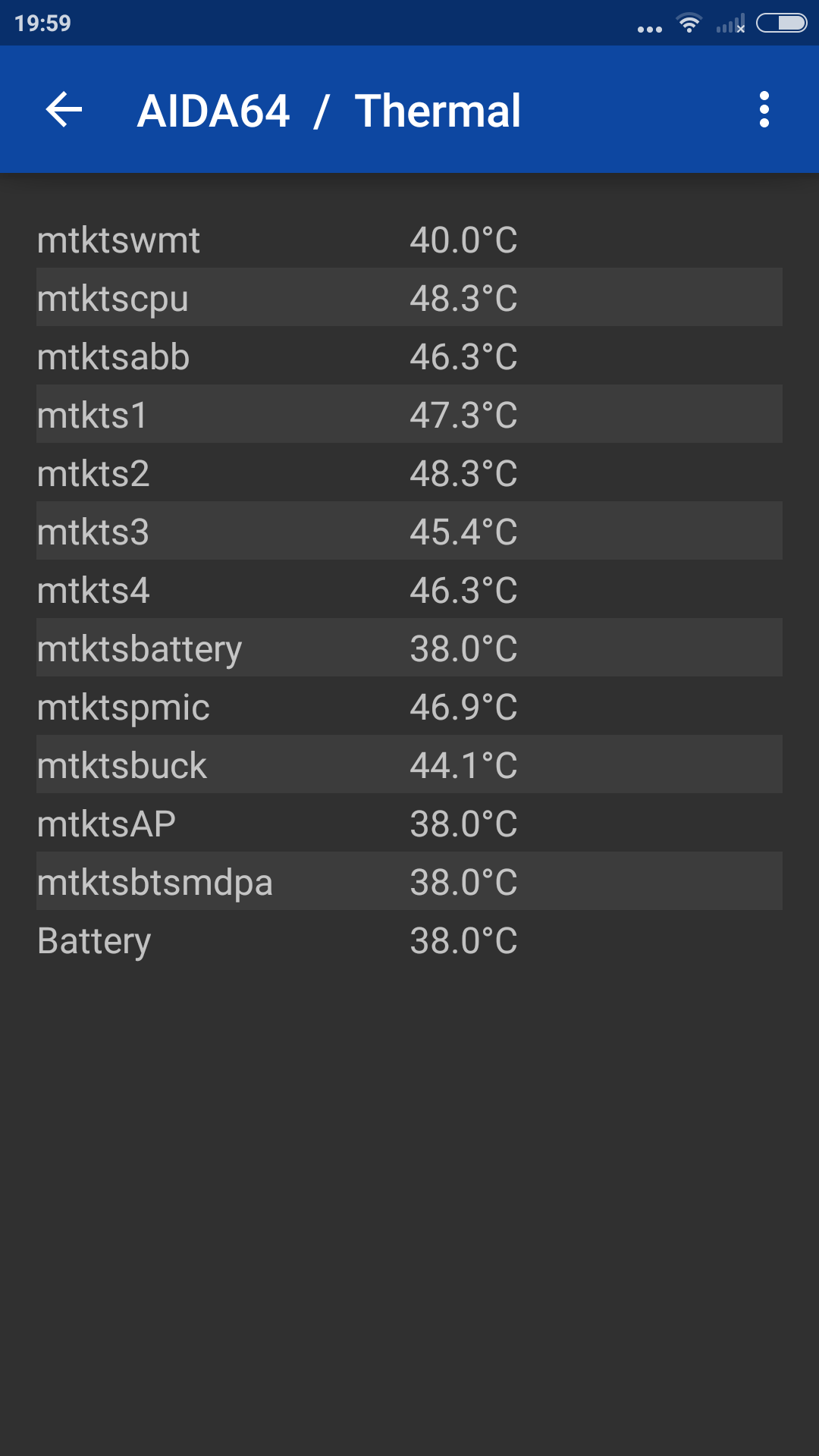Viewport: 819px width, 1456px height.
Task: Open the three-dot overflow menu
Action: pyautogui.click(x=764, y=110)
